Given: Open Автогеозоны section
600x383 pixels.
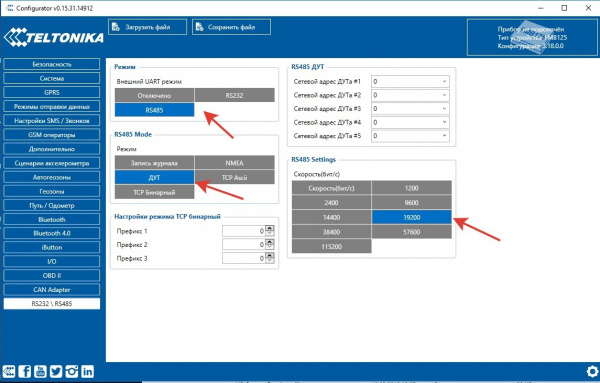Looking at the screenshot, I should (52, 177).
